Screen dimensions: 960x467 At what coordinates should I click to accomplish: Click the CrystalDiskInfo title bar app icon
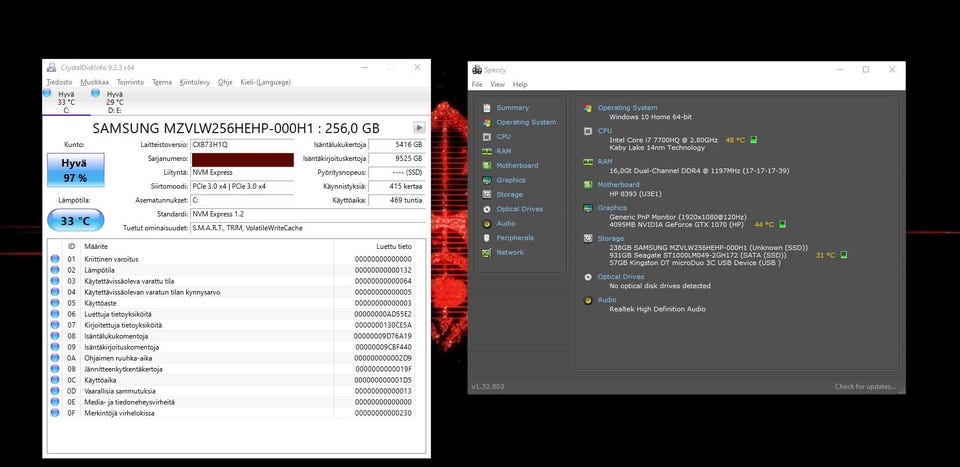[x=51, y=67]
